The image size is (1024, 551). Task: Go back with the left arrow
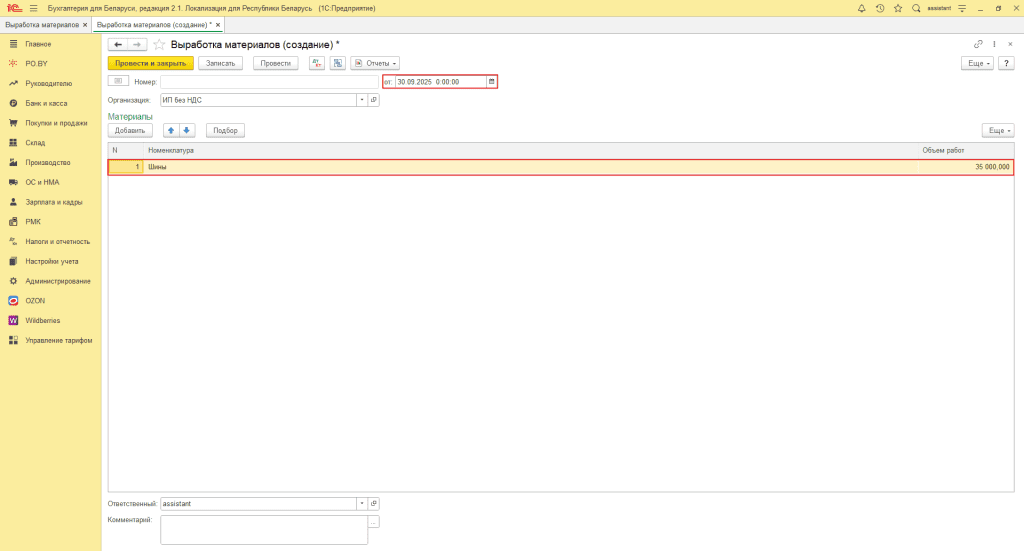(x=118, y=44)
